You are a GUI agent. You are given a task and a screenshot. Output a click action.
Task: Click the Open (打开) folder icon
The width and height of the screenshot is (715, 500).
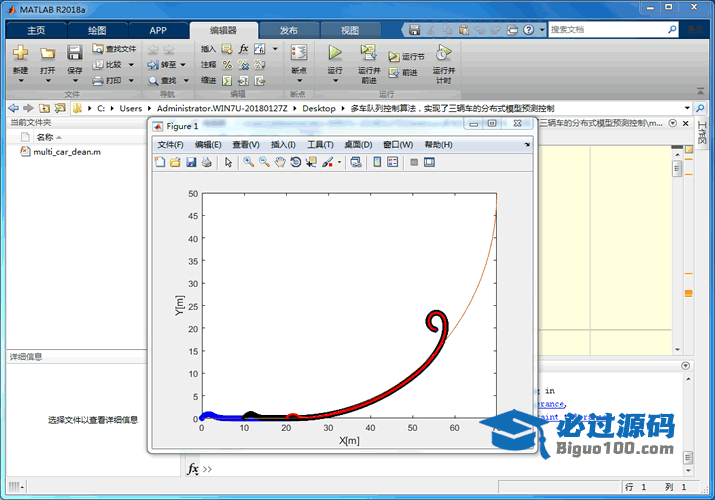tap(47, 53)
